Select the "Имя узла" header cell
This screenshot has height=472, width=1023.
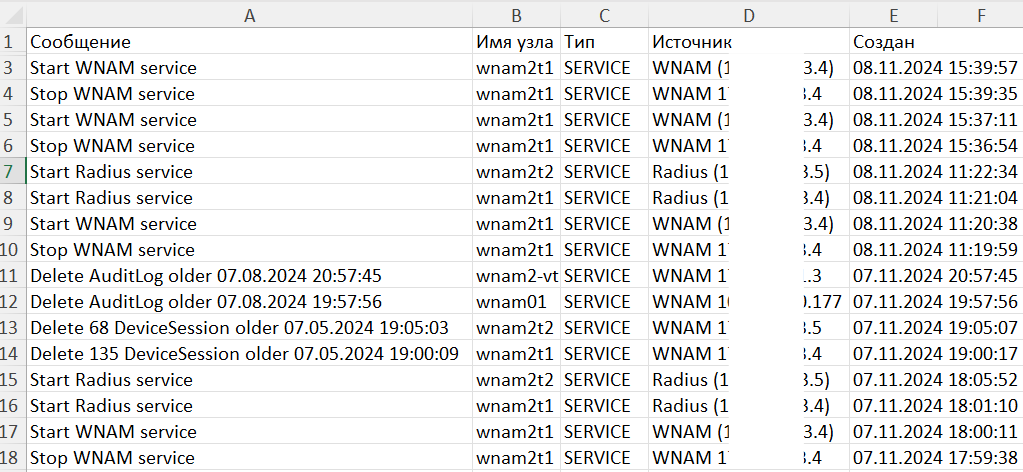pos(515,42)
